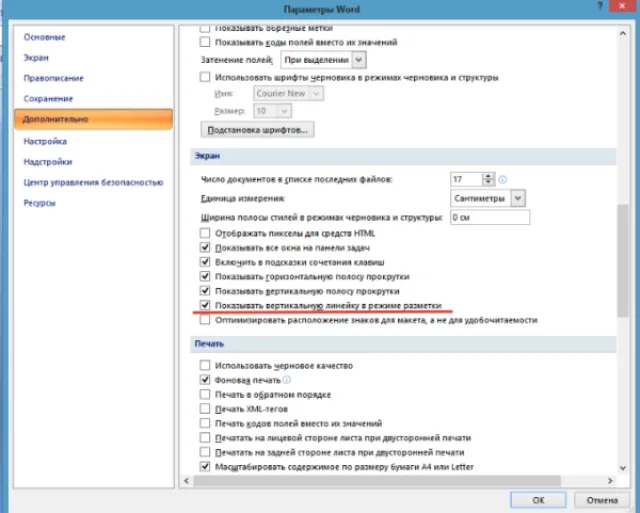Confirm settings with OK button

click(x=538, y=500)
